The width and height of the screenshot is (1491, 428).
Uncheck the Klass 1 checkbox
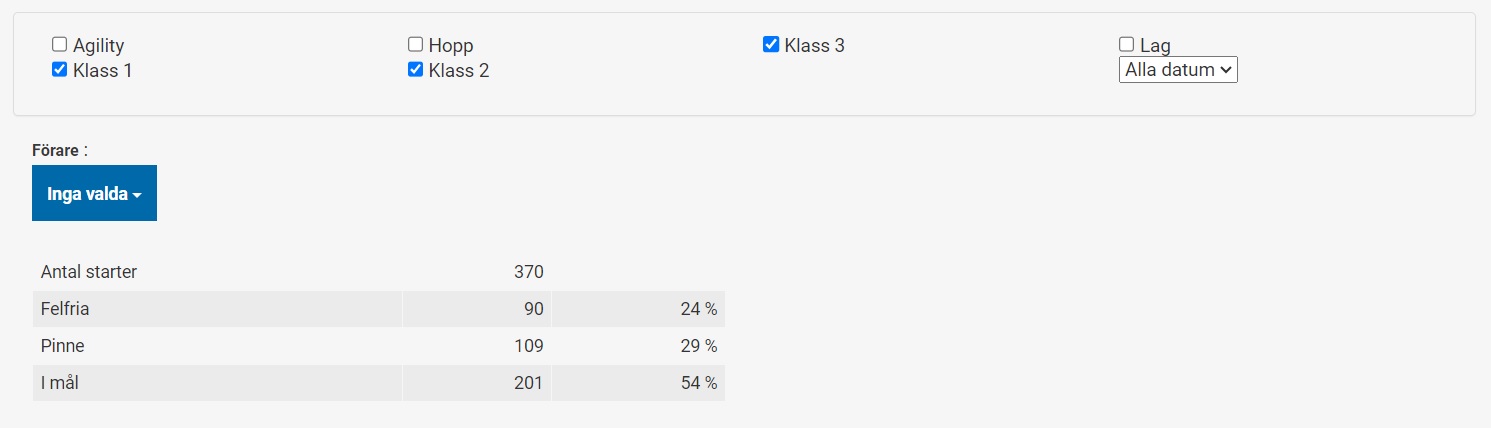59,70
